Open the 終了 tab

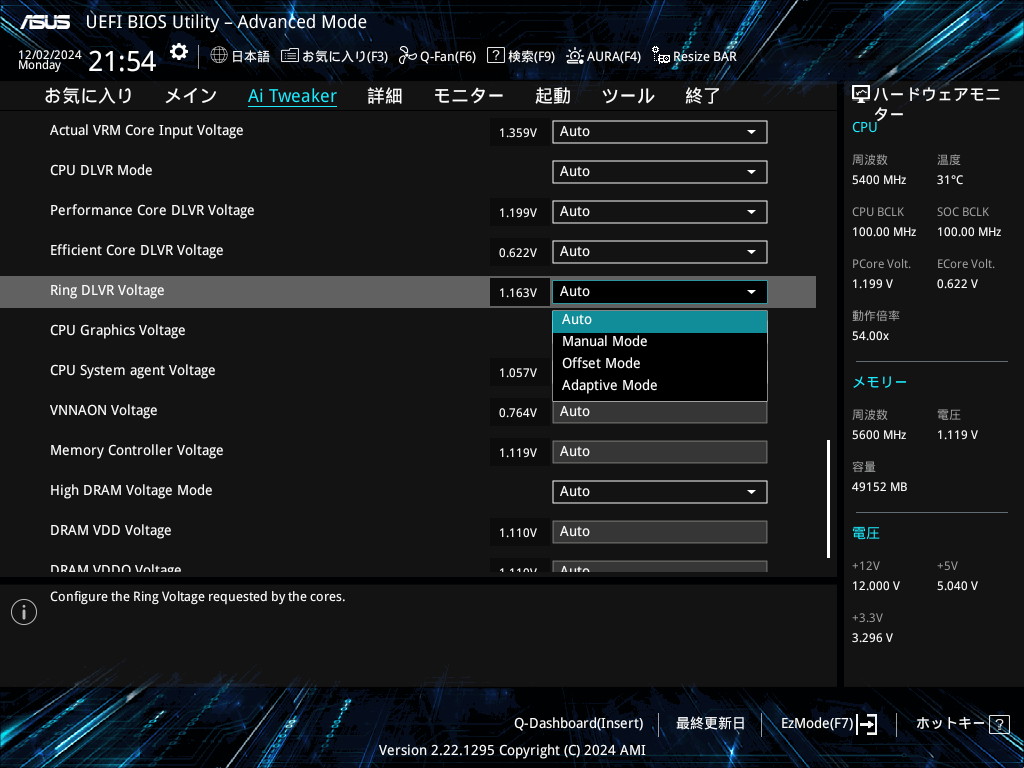coord(702,96)
